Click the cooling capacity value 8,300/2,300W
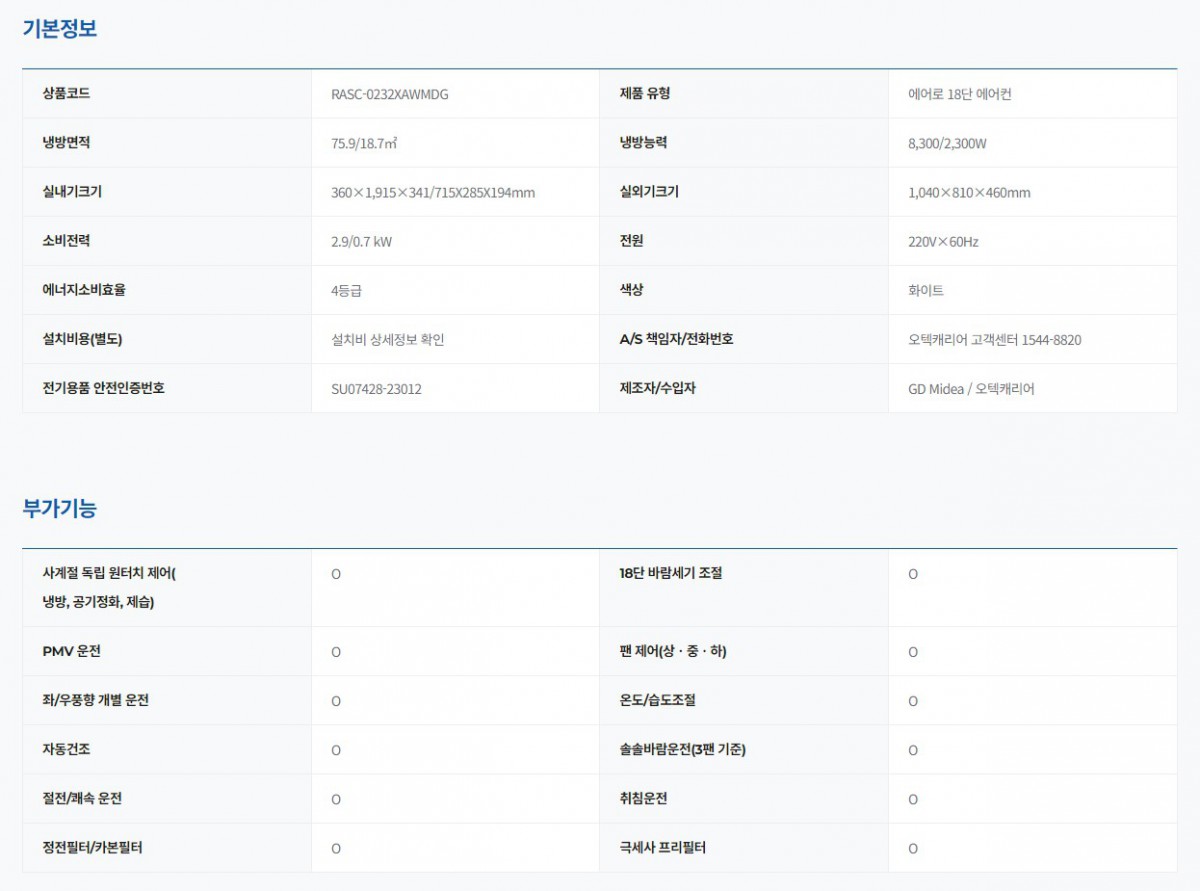The width and height of the screenshot is (1200, 891). click(x=947, y=144)
